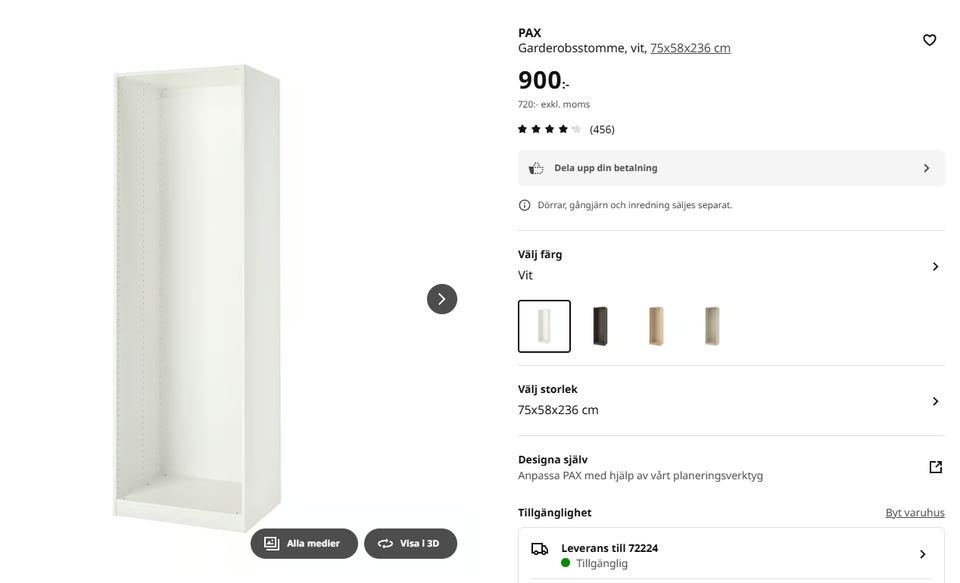Open Leverans till 72224 details
Viewport: 960px width, 583px height.
[x=922, y=554]
